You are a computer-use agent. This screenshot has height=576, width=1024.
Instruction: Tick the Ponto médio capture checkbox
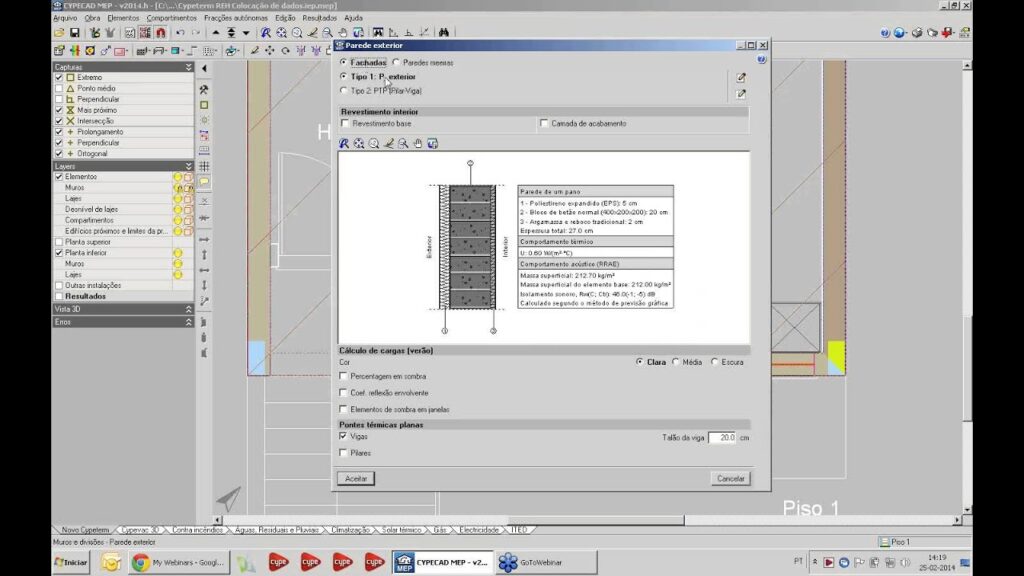59,88
